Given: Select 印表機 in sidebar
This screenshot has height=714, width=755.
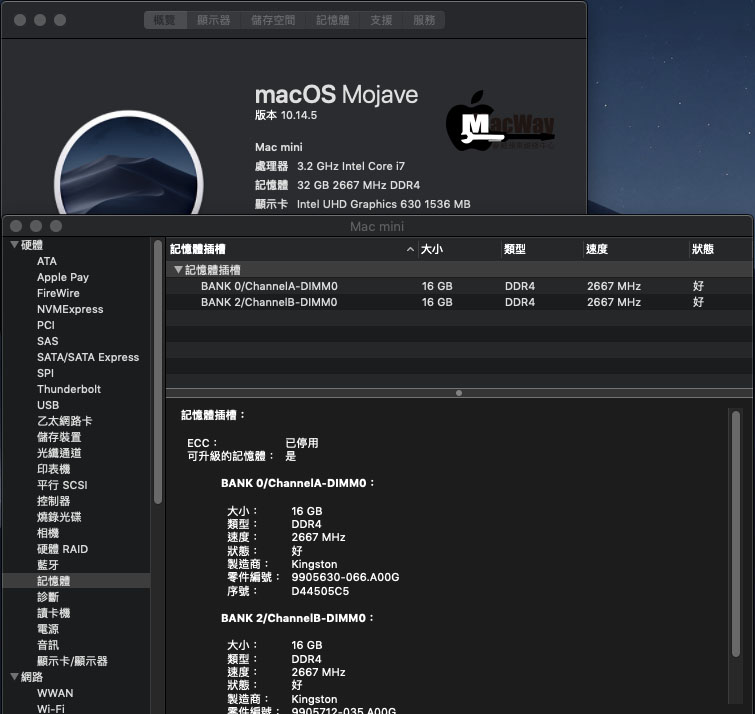Looking at the screenshot, I should (53, 468).
